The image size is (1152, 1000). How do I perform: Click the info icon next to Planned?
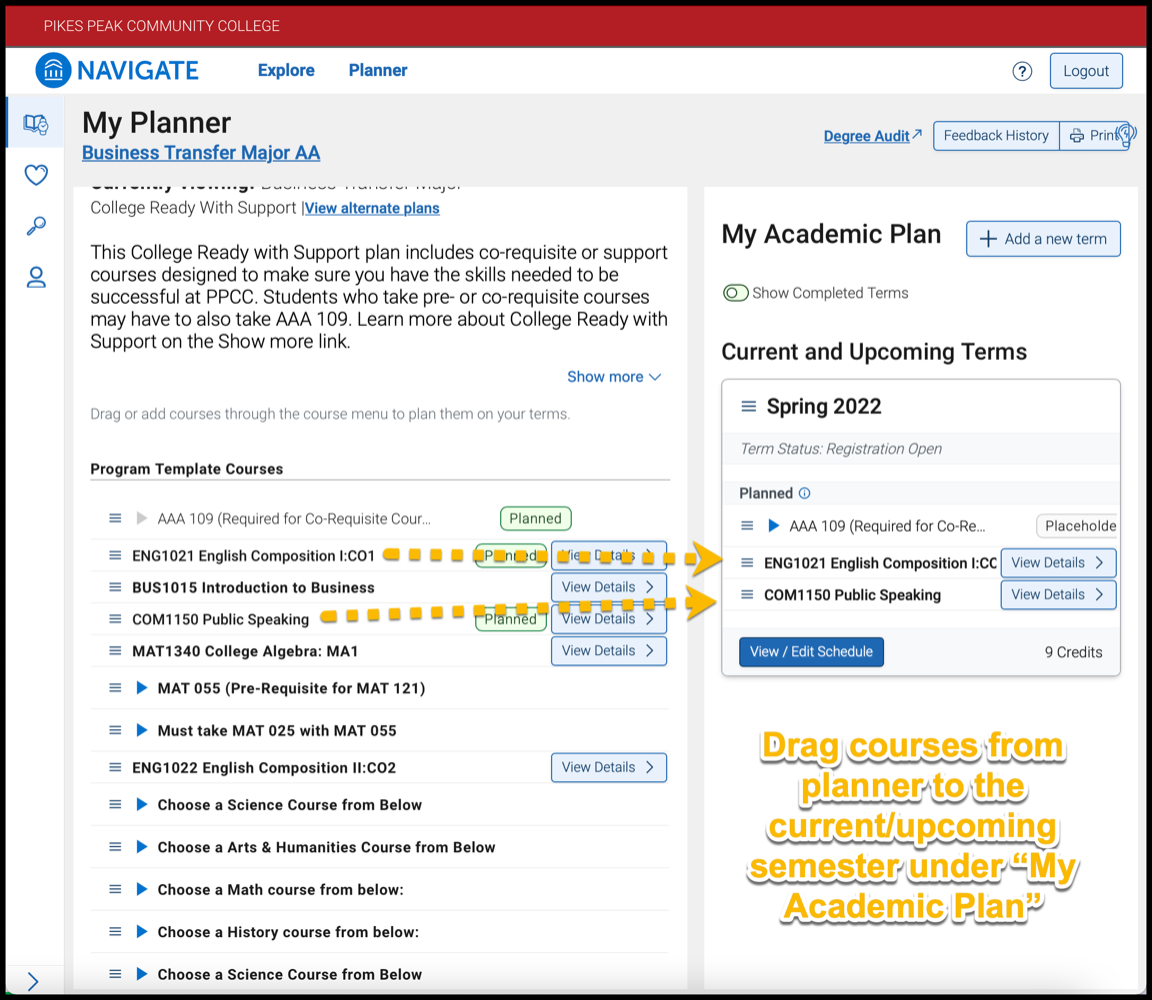coord(804,493)
